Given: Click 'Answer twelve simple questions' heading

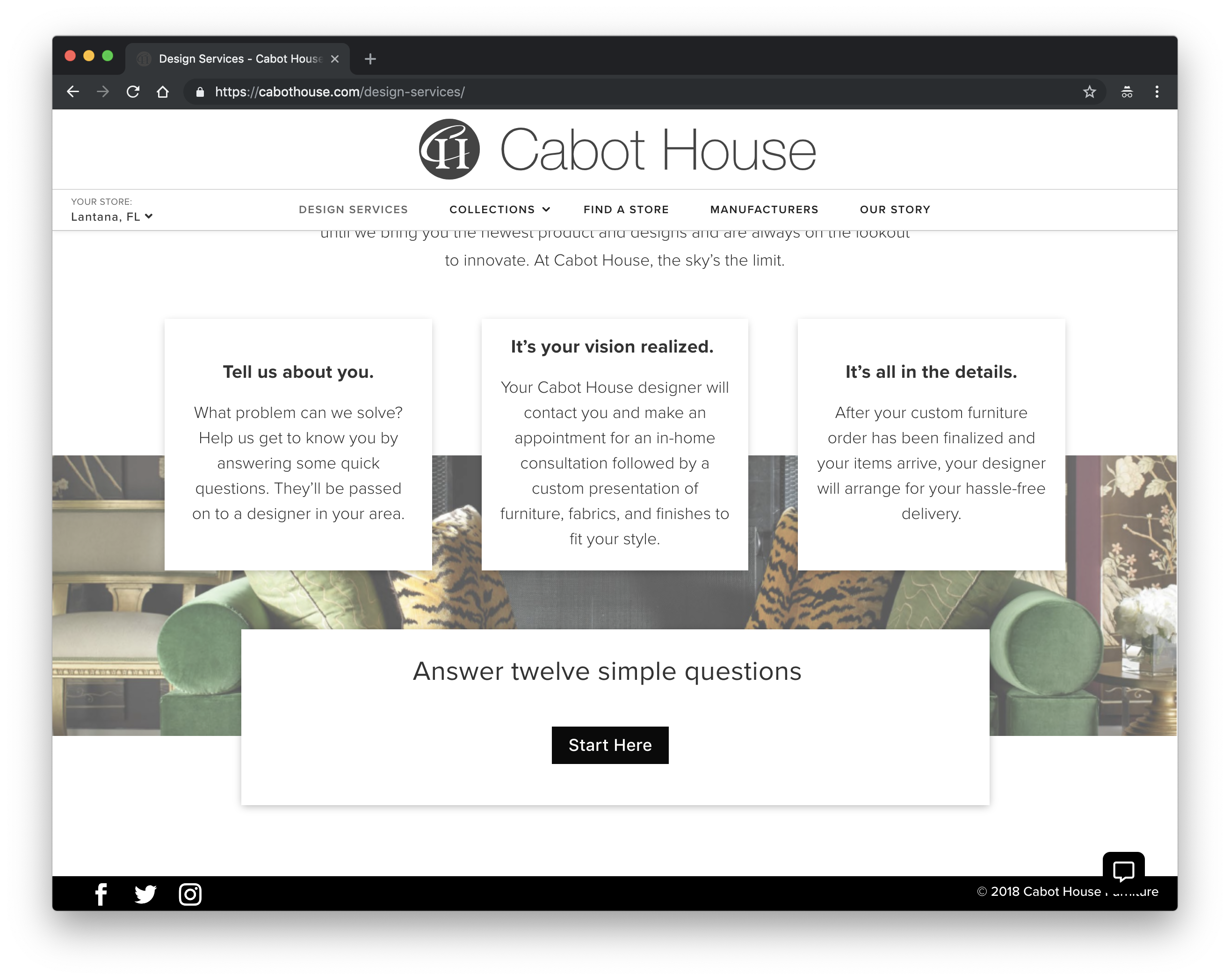Looking at the screenshot, I should (x=607, y=671).
